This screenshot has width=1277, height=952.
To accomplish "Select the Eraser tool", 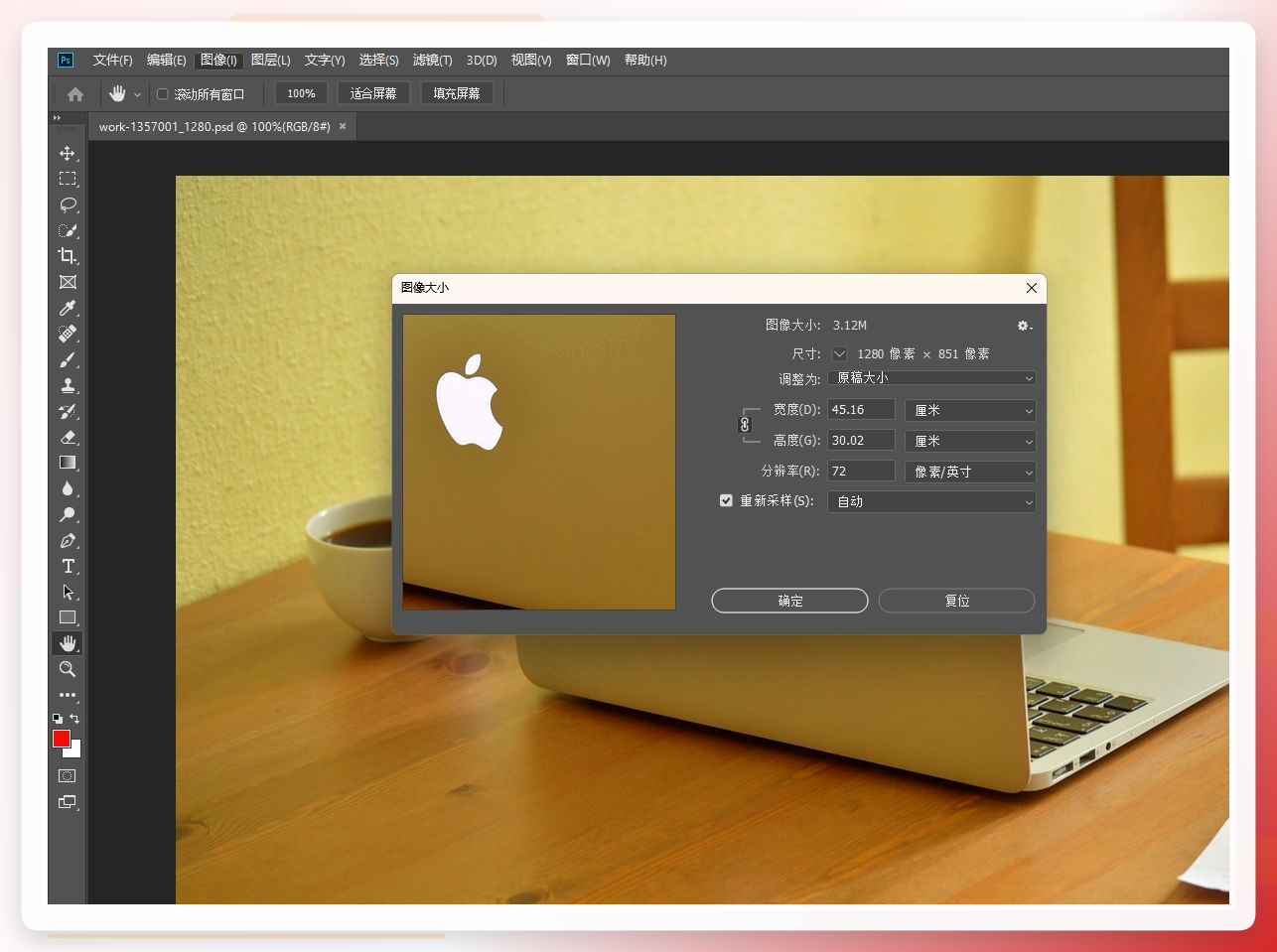I will pos(68,437).
